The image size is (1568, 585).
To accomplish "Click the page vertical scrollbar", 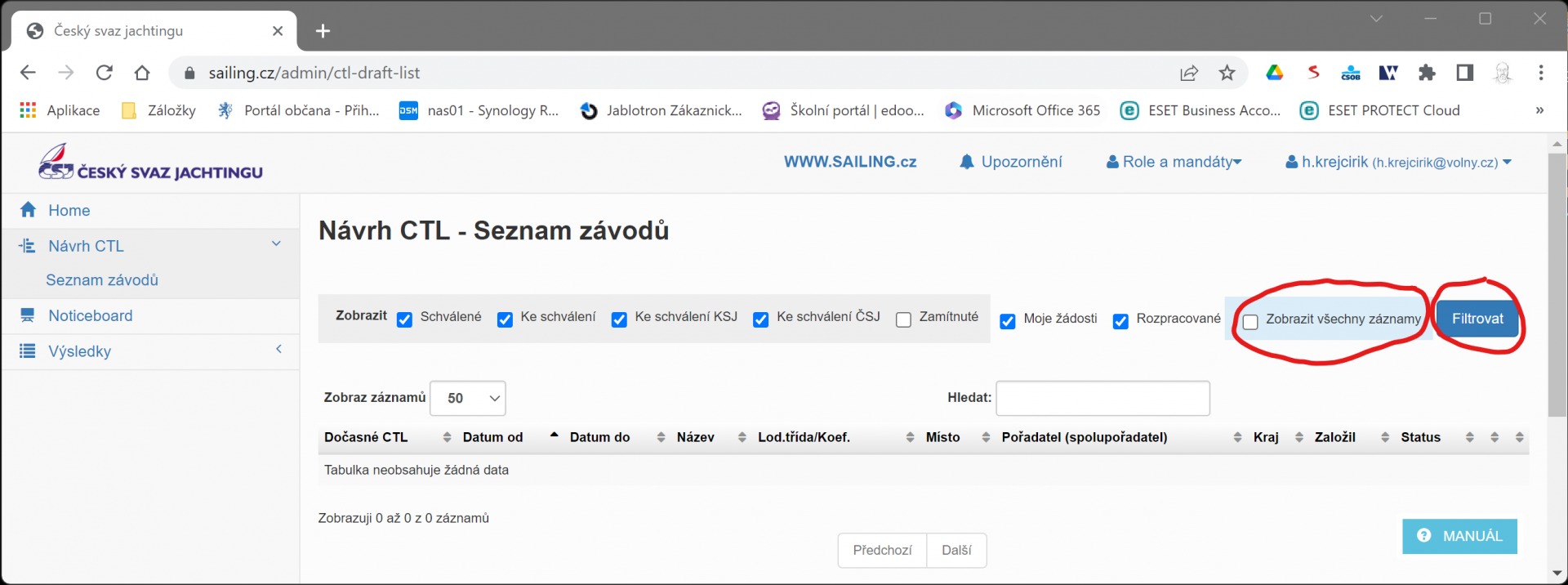I will coord(1557,286).
